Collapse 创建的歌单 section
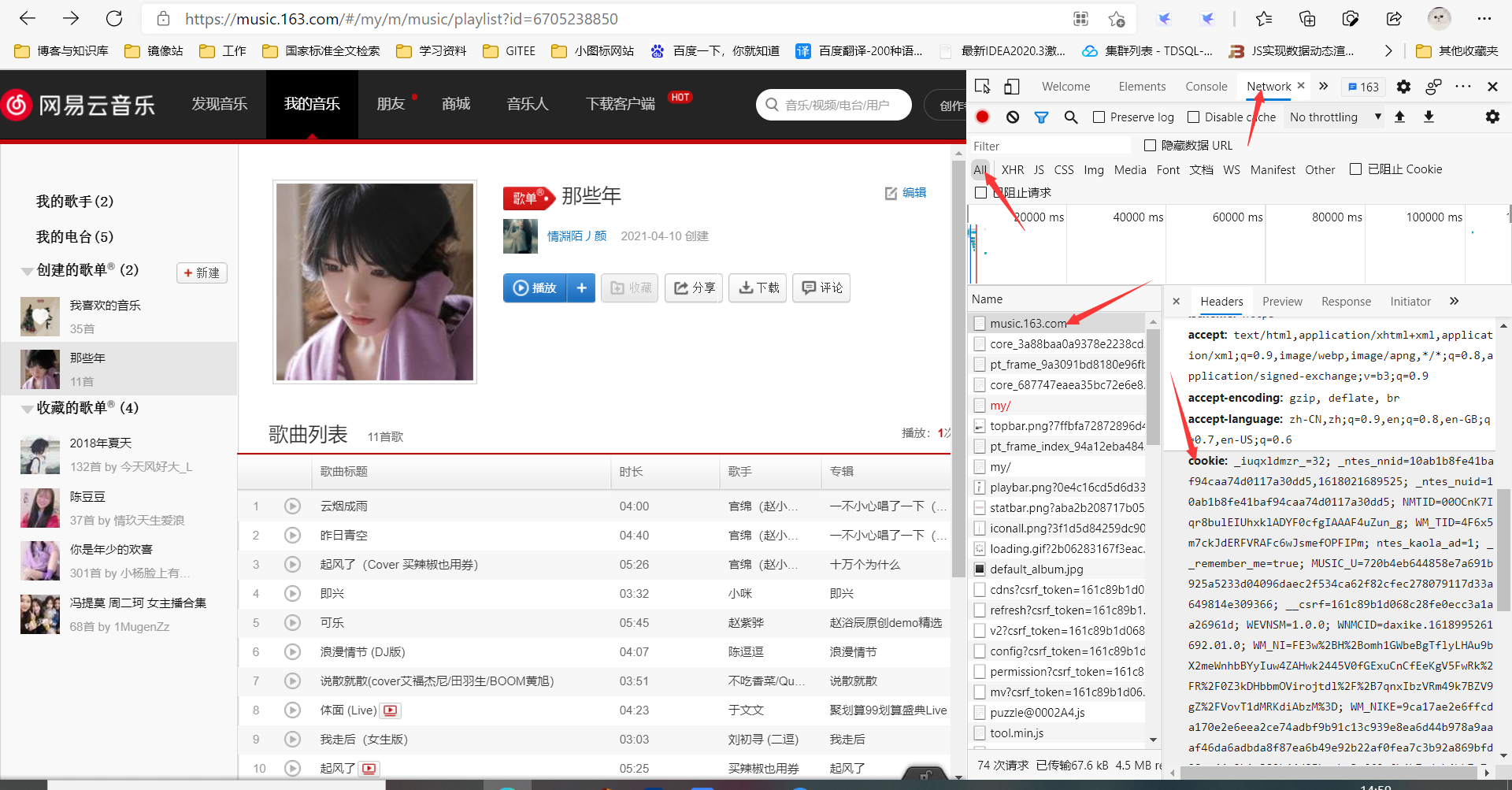The width and height of the screenshot is (1512, 790). click(27, 271)
